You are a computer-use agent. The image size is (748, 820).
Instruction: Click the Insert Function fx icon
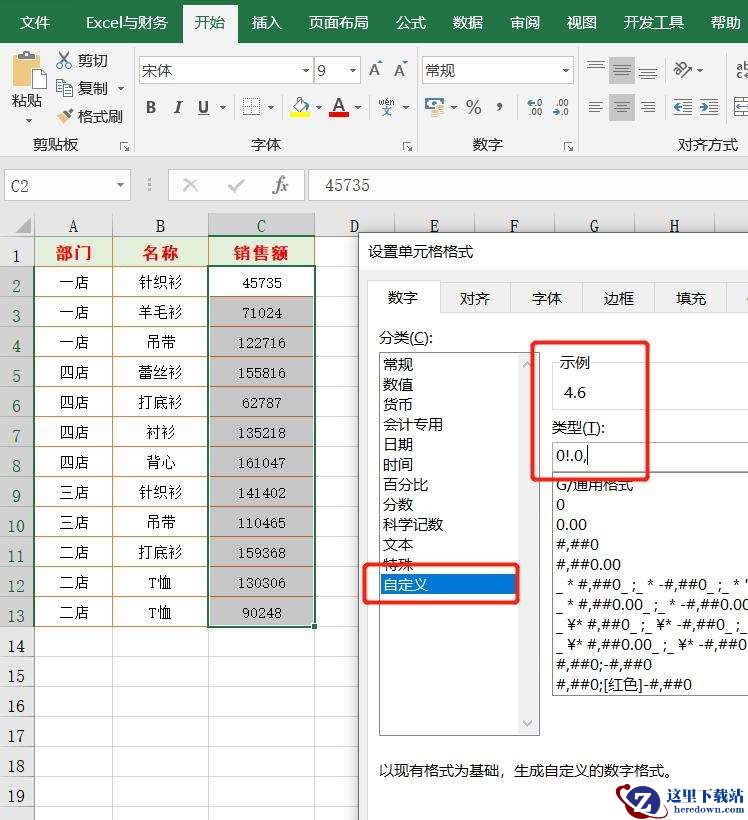pyautogui.click(x=280, y=185)
